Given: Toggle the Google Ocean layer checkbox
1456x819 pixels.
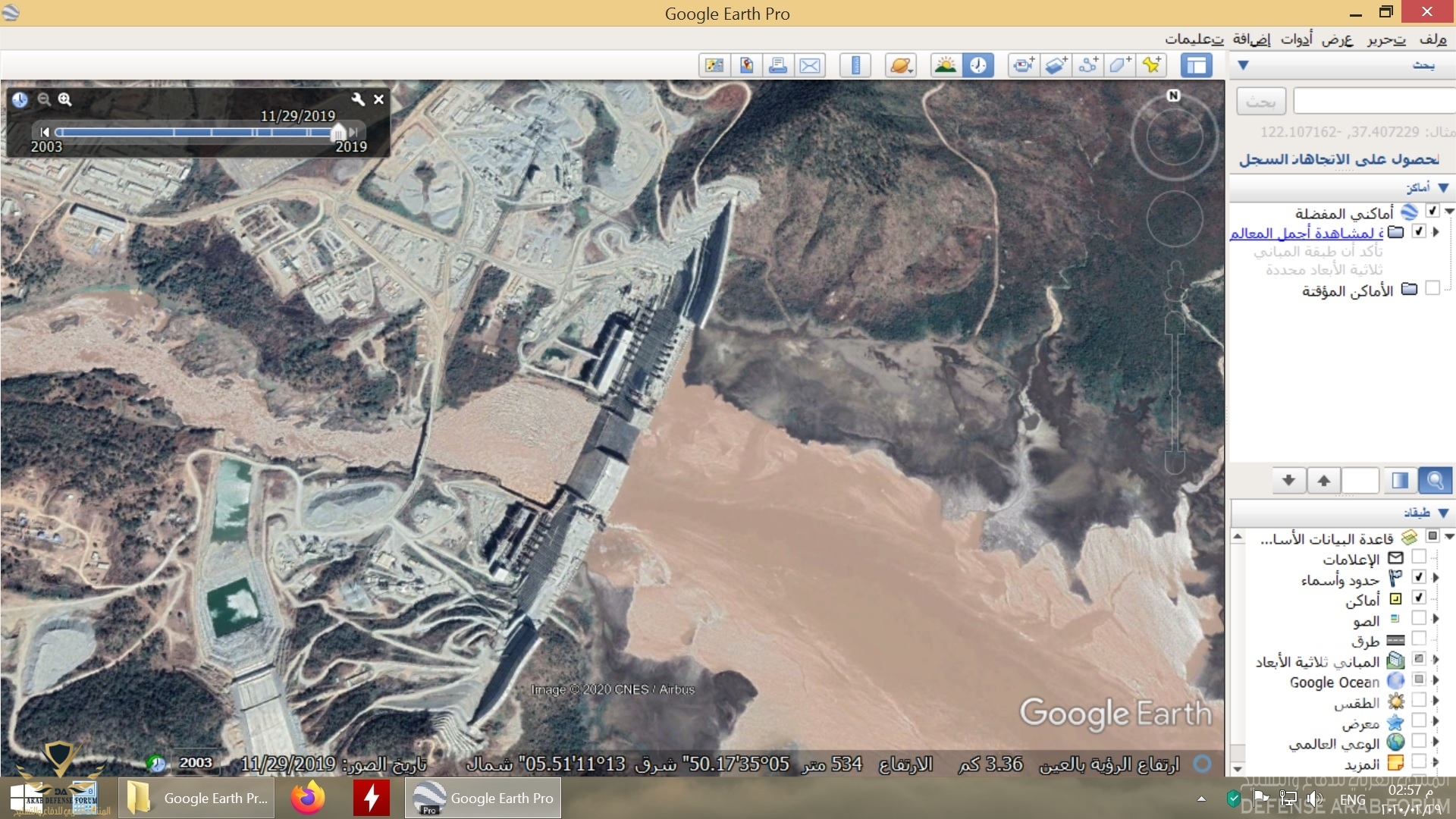Looking at the screenshot, I should coord(1419,680).
